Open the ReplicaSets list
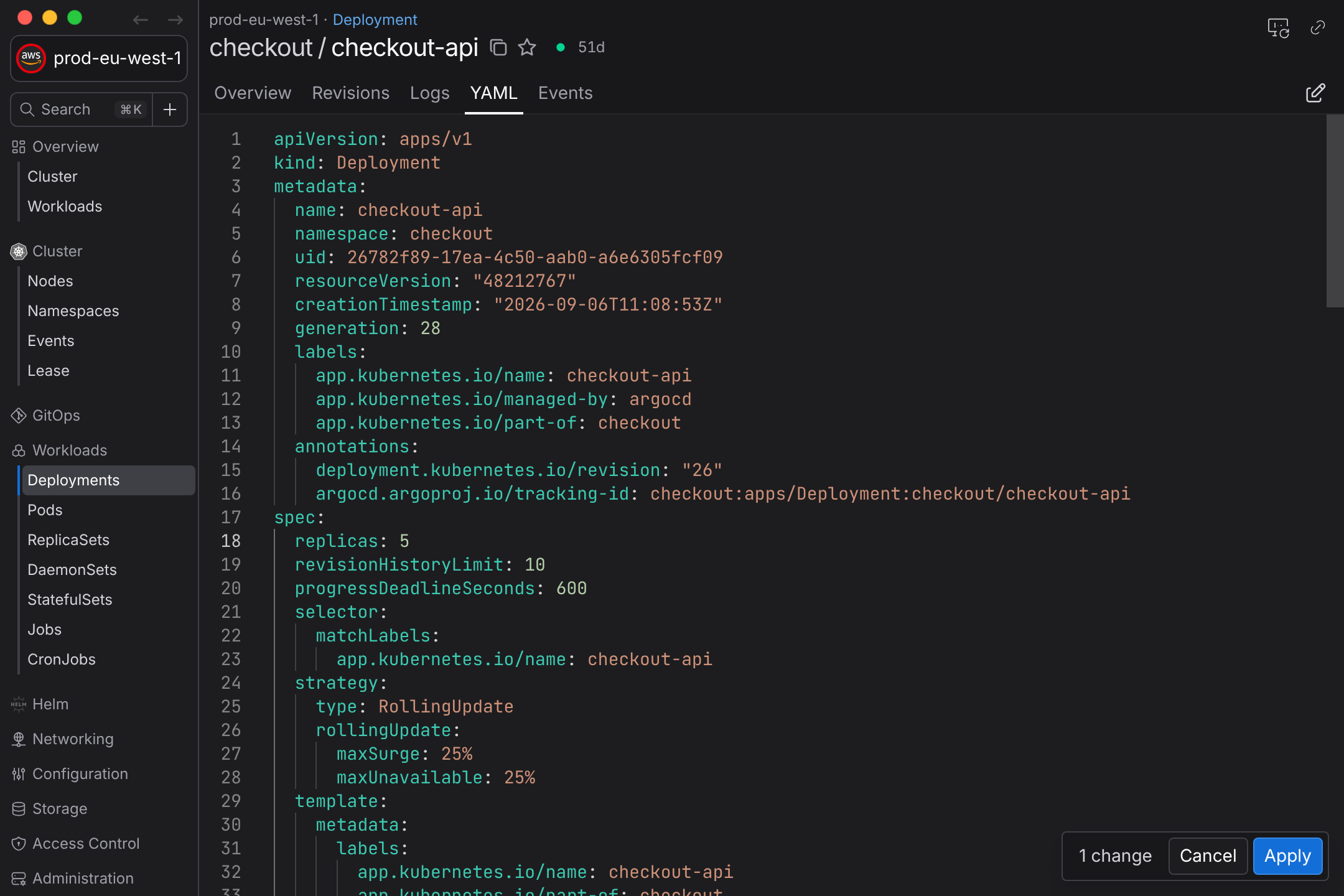Viewport: 1344px width, 896px height. pos(68,540)
